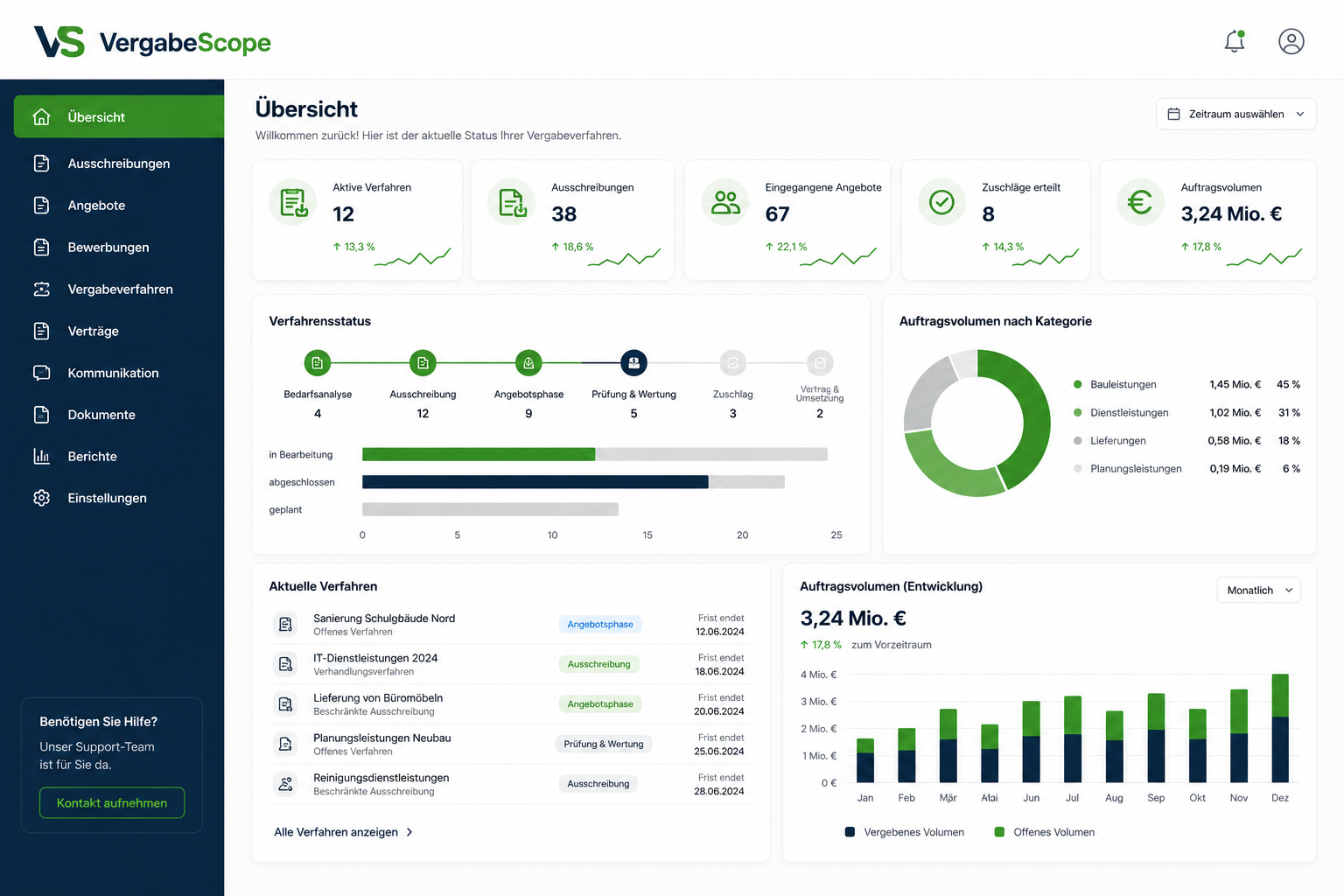Open Berichte in the sidebar
Screen dimensions: 1344x896
point(119,457)
